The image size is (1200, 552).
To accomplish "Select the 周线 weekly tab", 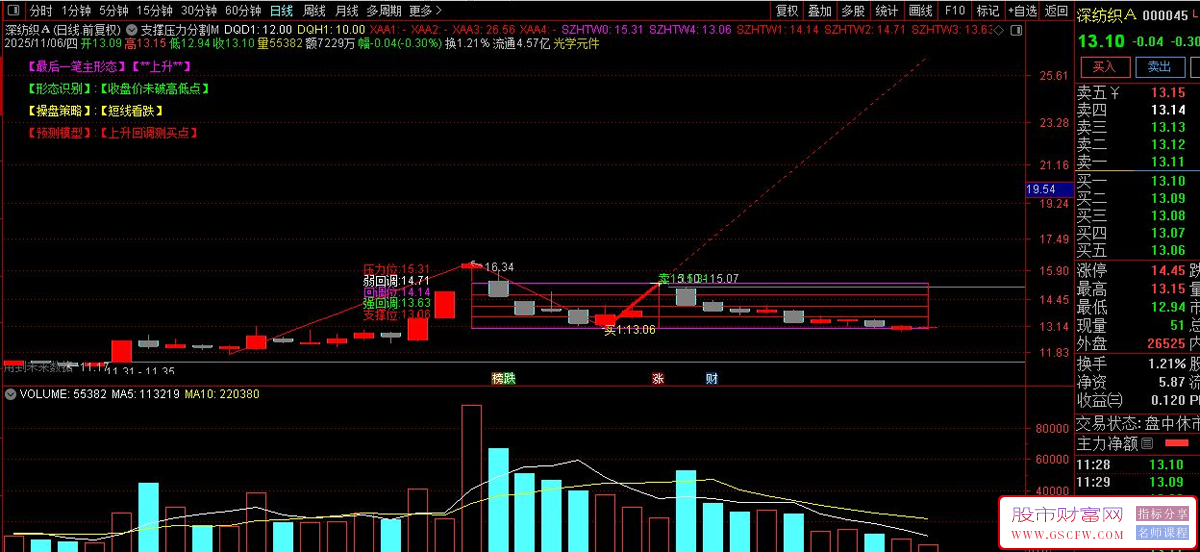I will (314, 11).
